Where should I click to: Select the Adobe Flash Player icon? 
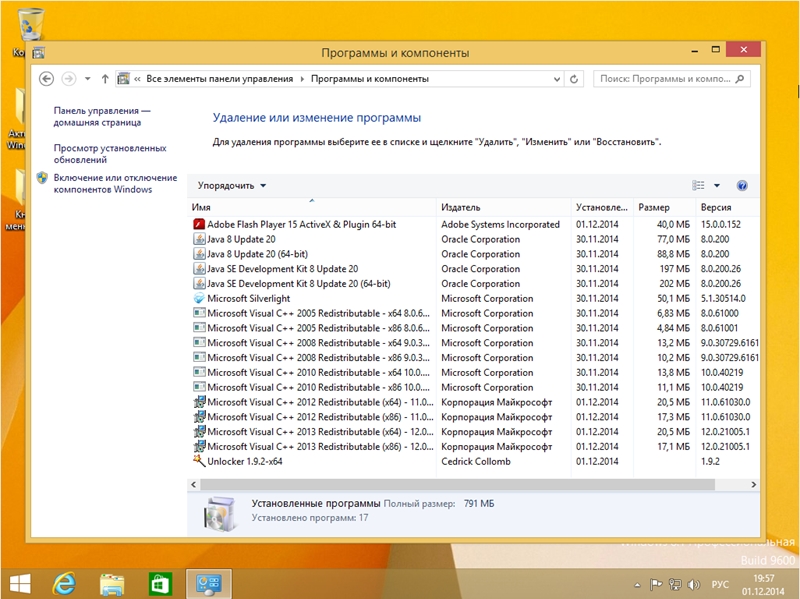199,224
